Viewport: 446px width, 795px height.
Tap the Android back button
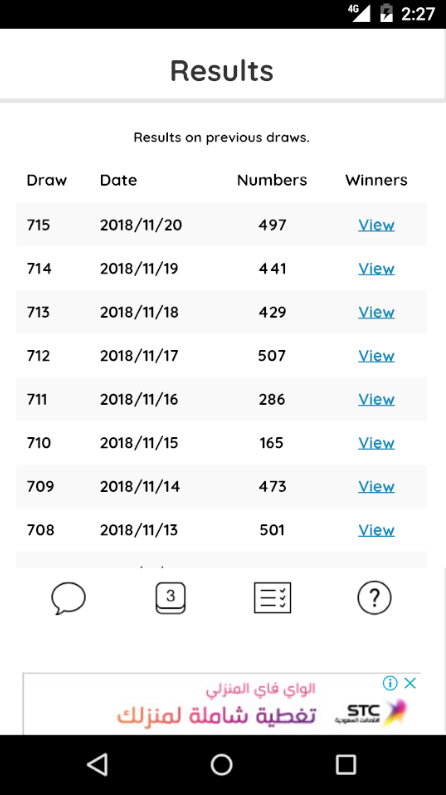click(97, 764)
